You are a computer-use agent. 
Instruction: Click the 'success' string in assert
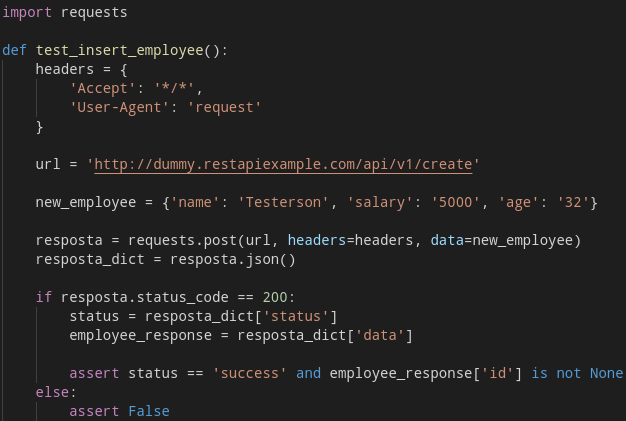tap(250, 374)
